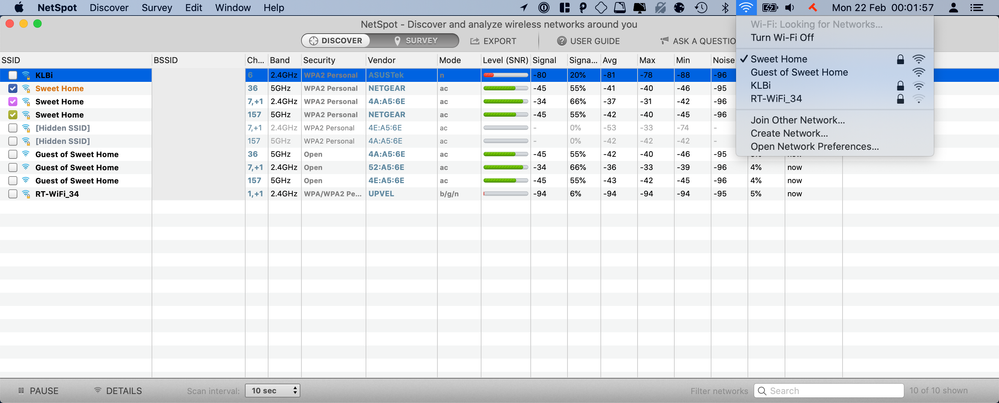Tick Guest of Sweet Home channel 36 checkbox
Viewport: 999px width, 403px height.
pos(13,155)
